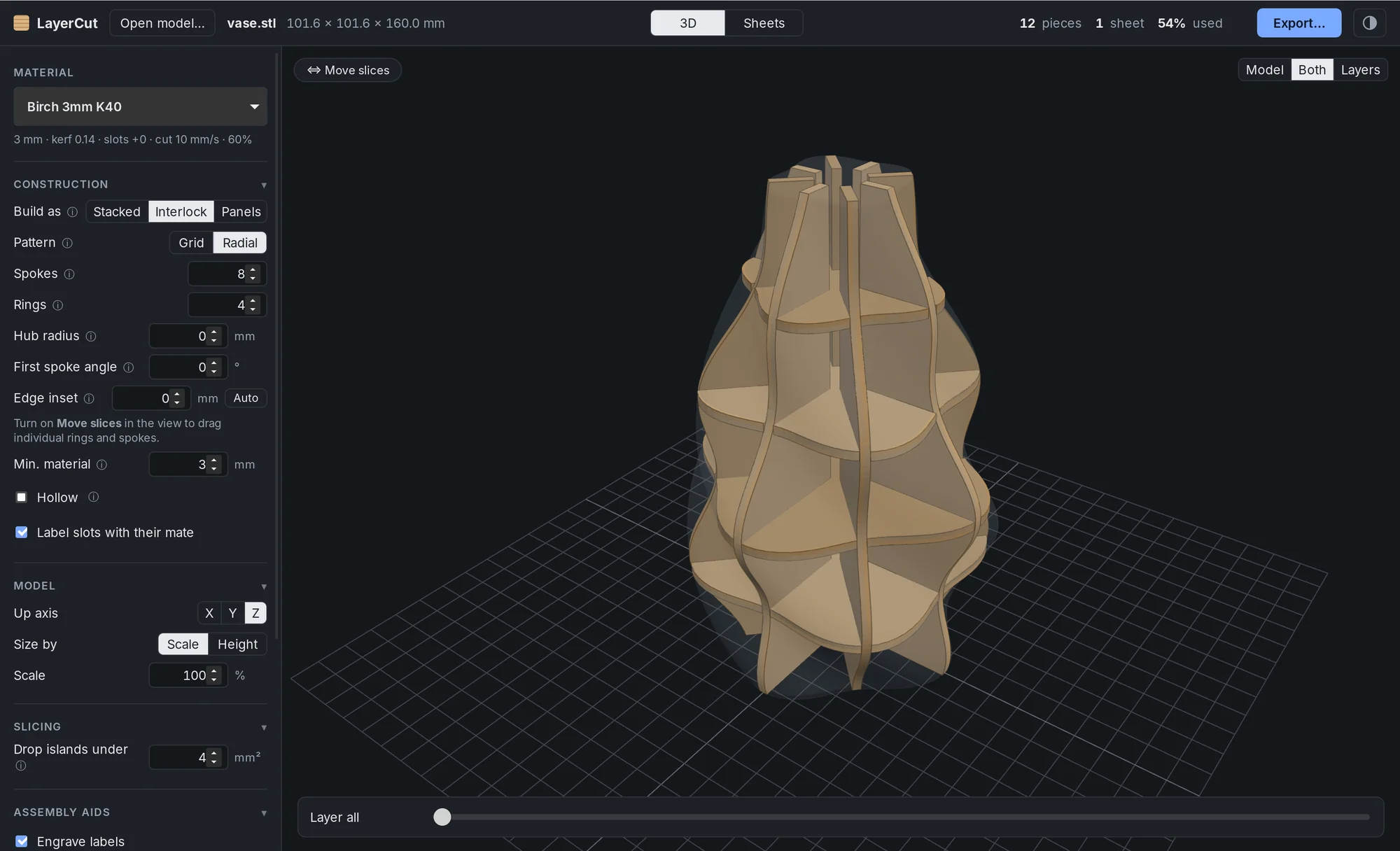
Task: Select Height for Size by
Action: [237, 644]
